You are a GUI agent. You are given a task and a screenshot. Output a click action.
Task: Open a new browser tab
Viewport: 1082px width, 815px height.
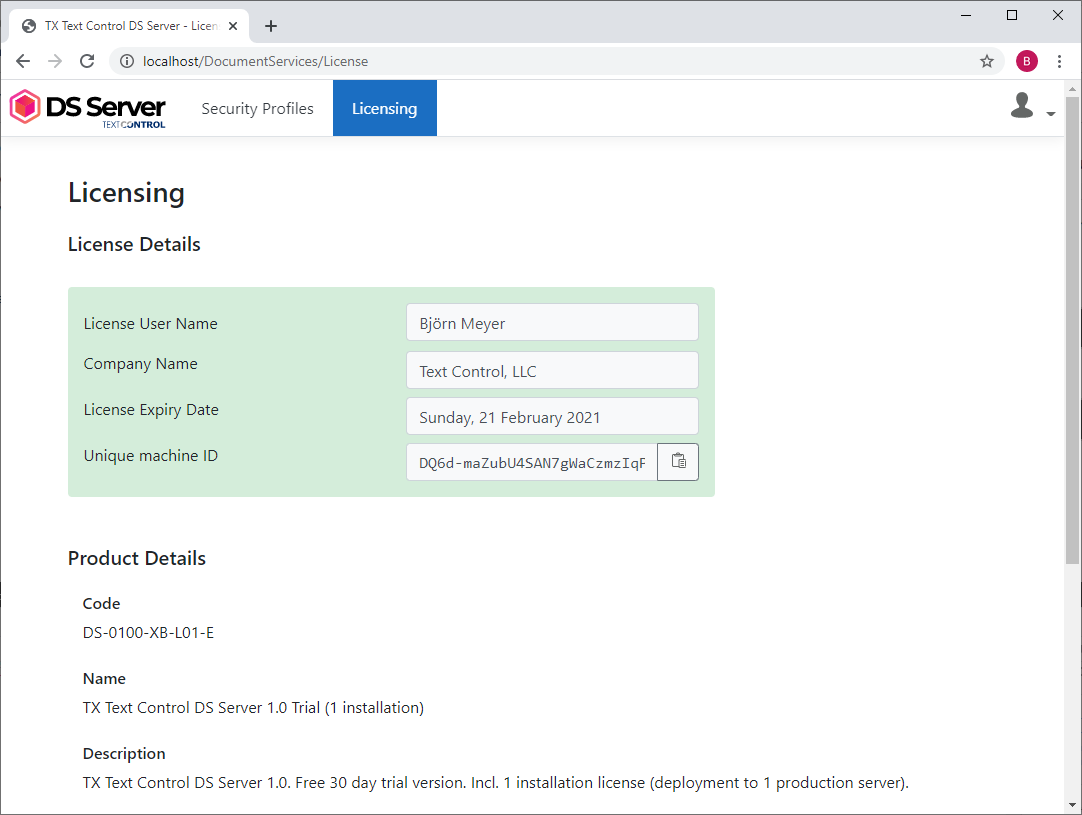pos(271,26)
